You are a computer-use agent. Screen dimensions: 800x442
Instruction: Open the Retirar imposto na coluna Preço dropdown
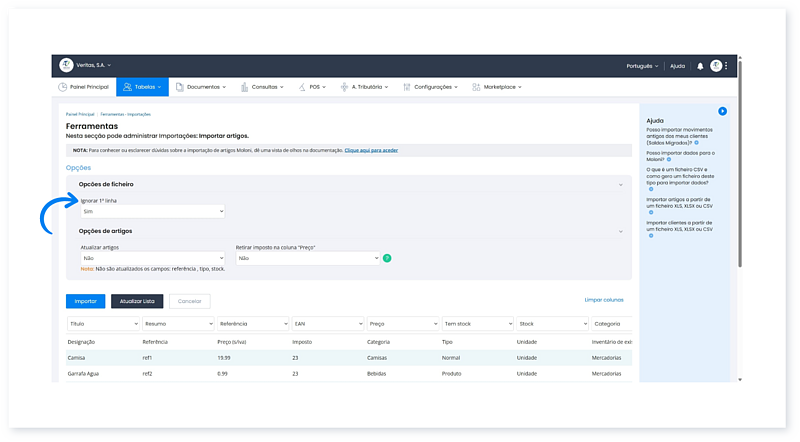point(307,258)
